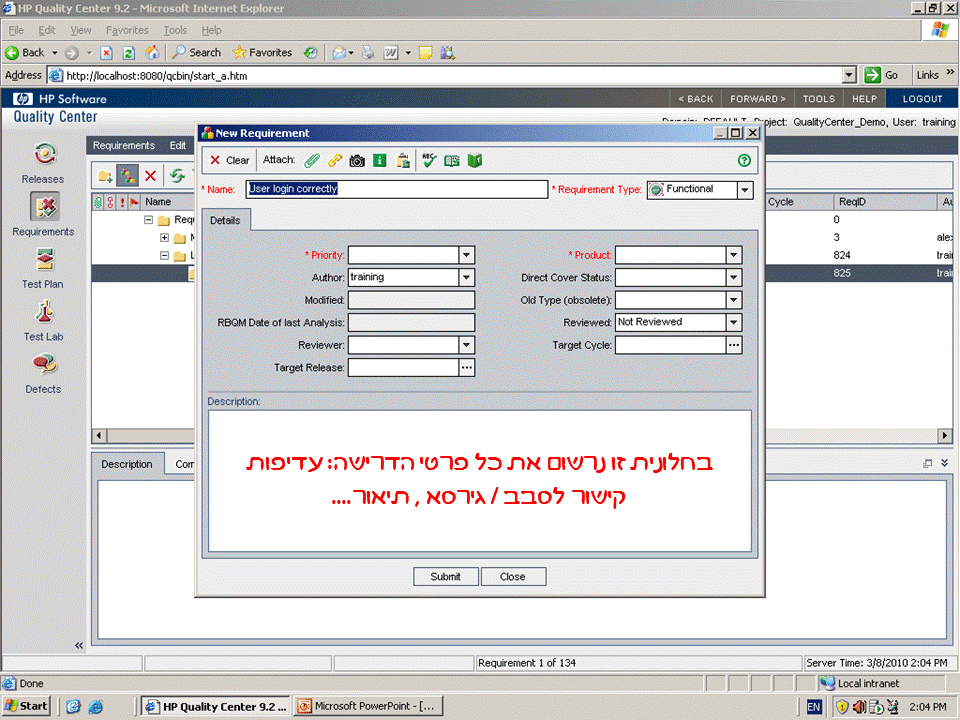Click the right scroll arrow of grid
The height and width of the screenshot is (720, 960).
pos(945,435)
